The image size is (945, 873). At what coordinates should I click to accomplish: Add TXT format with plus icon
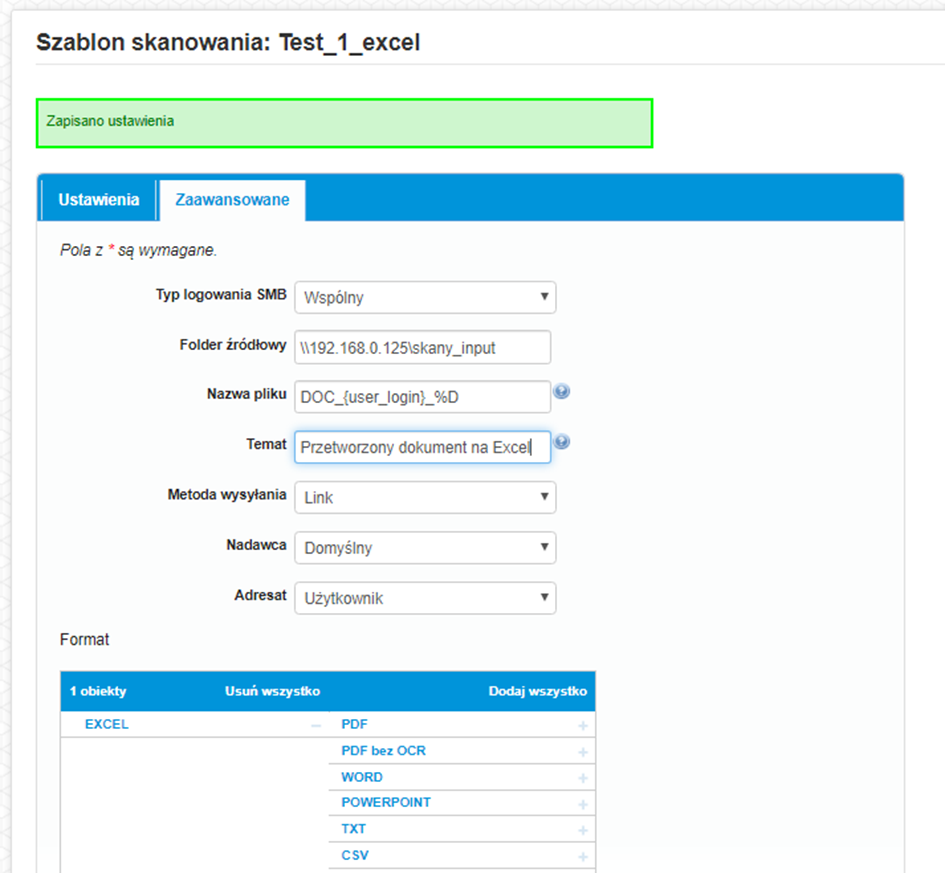click(x=583, y=830)
